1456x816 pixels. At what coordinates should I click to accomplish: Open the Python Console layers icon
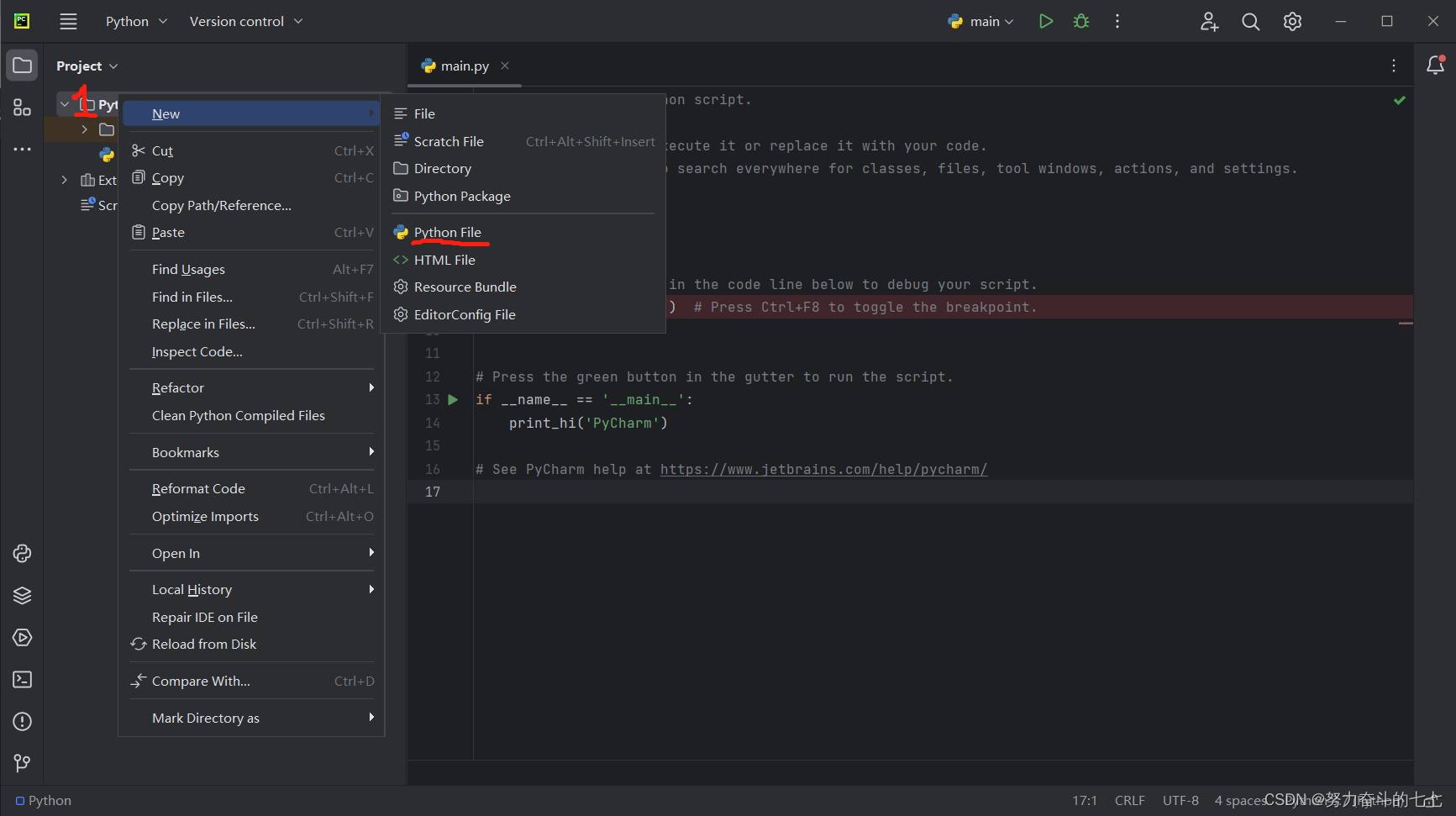[x=23, y=595]
